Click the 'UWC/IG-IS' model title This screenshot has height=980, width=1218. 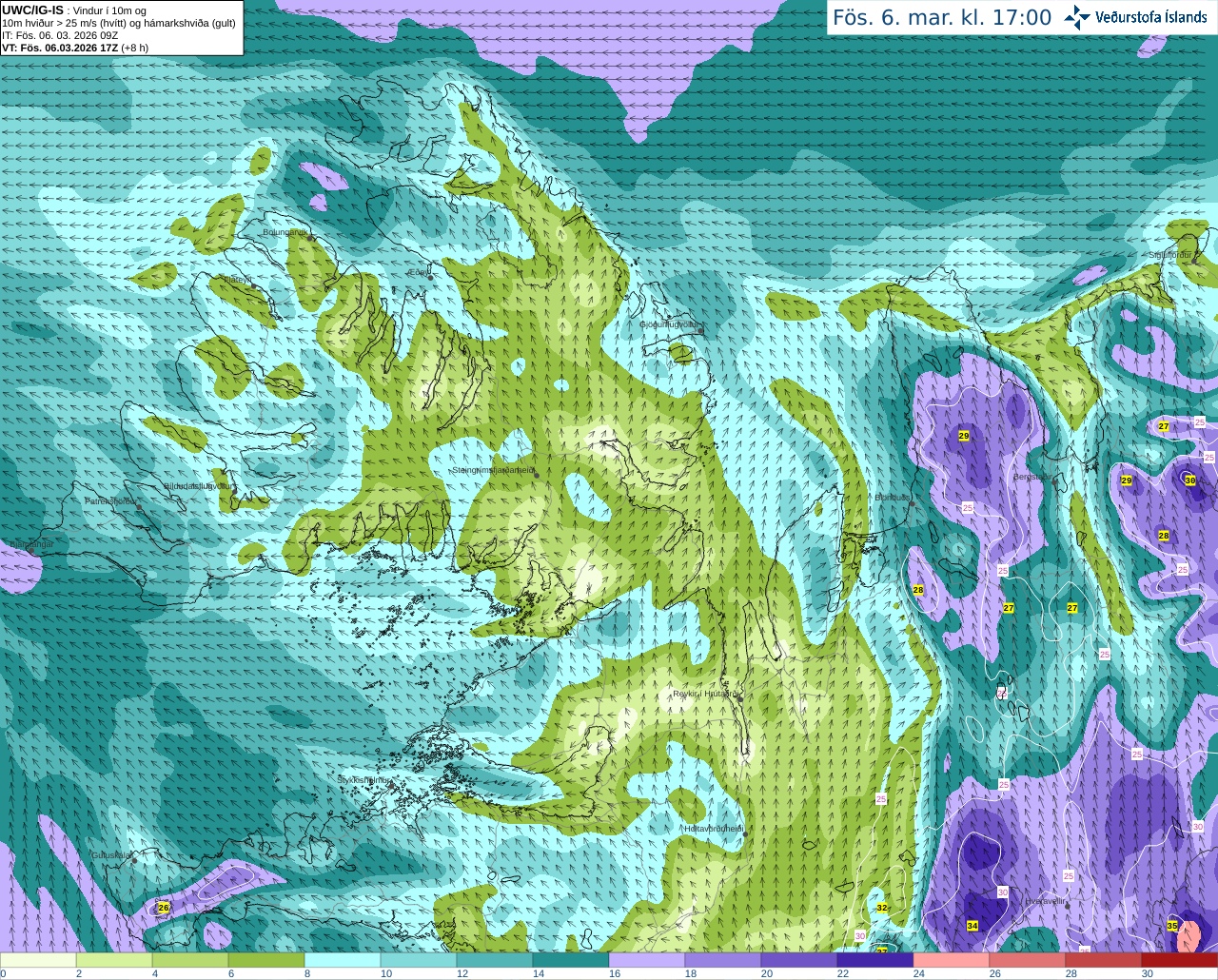pyautogui.click(x=33, y=10)
